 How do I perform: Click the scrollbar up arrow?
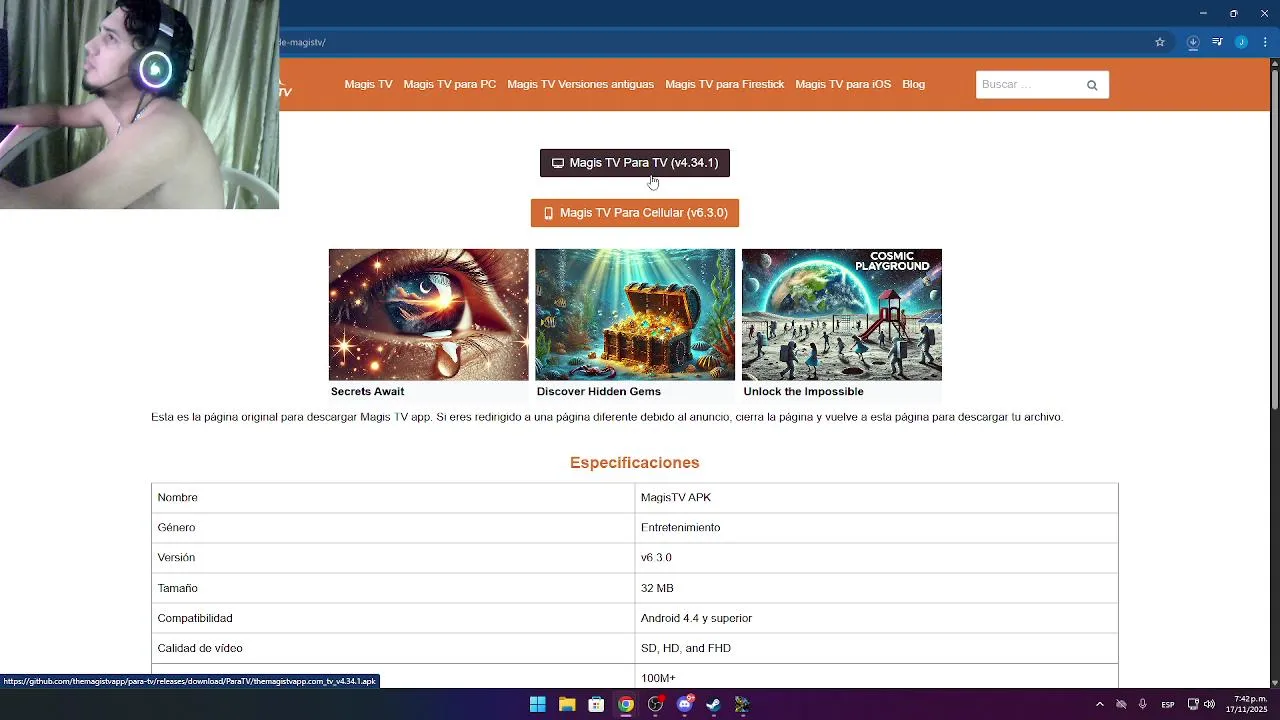[x=1274, y=63]
